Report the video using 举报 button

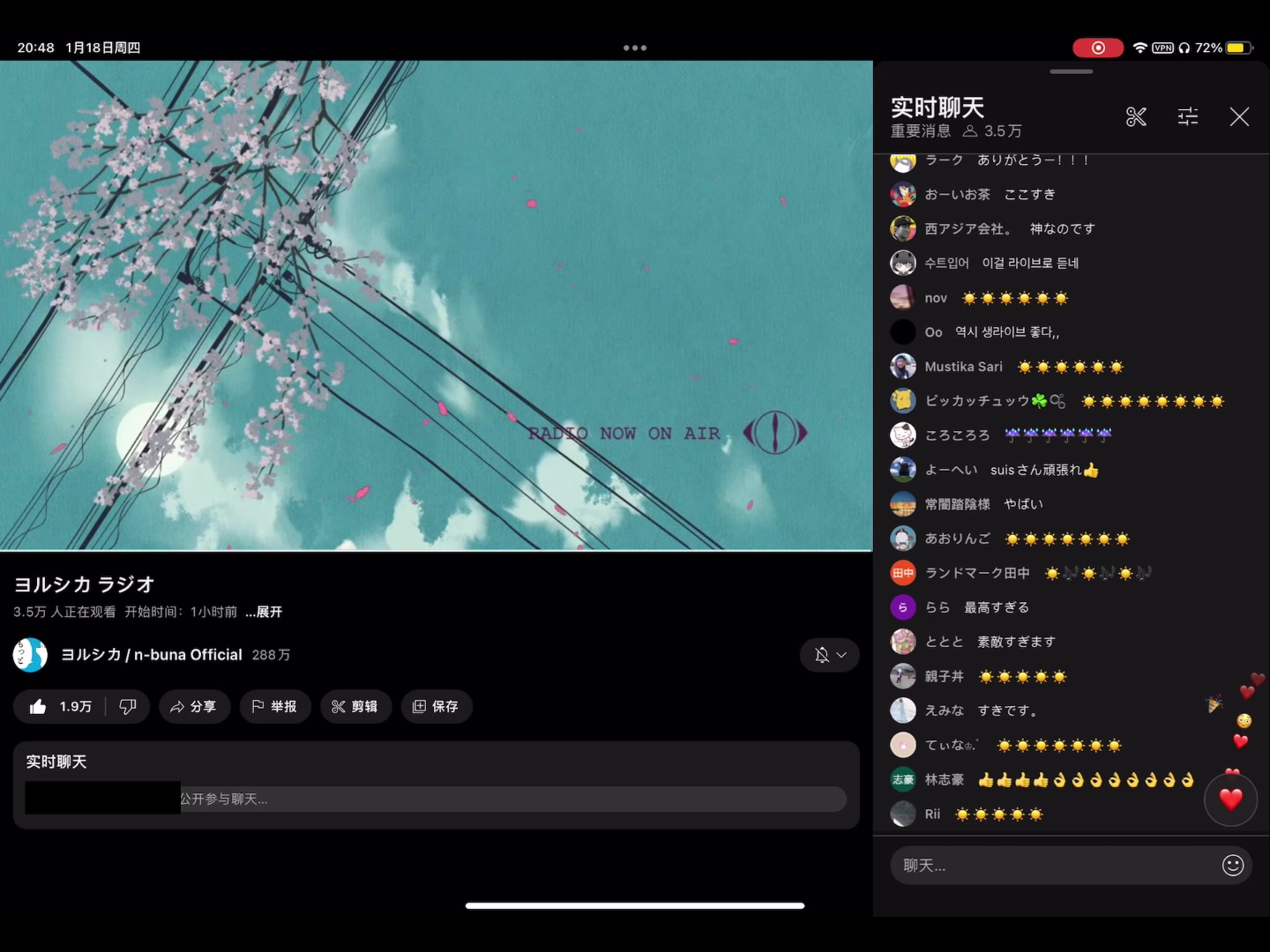click(275, 706)
